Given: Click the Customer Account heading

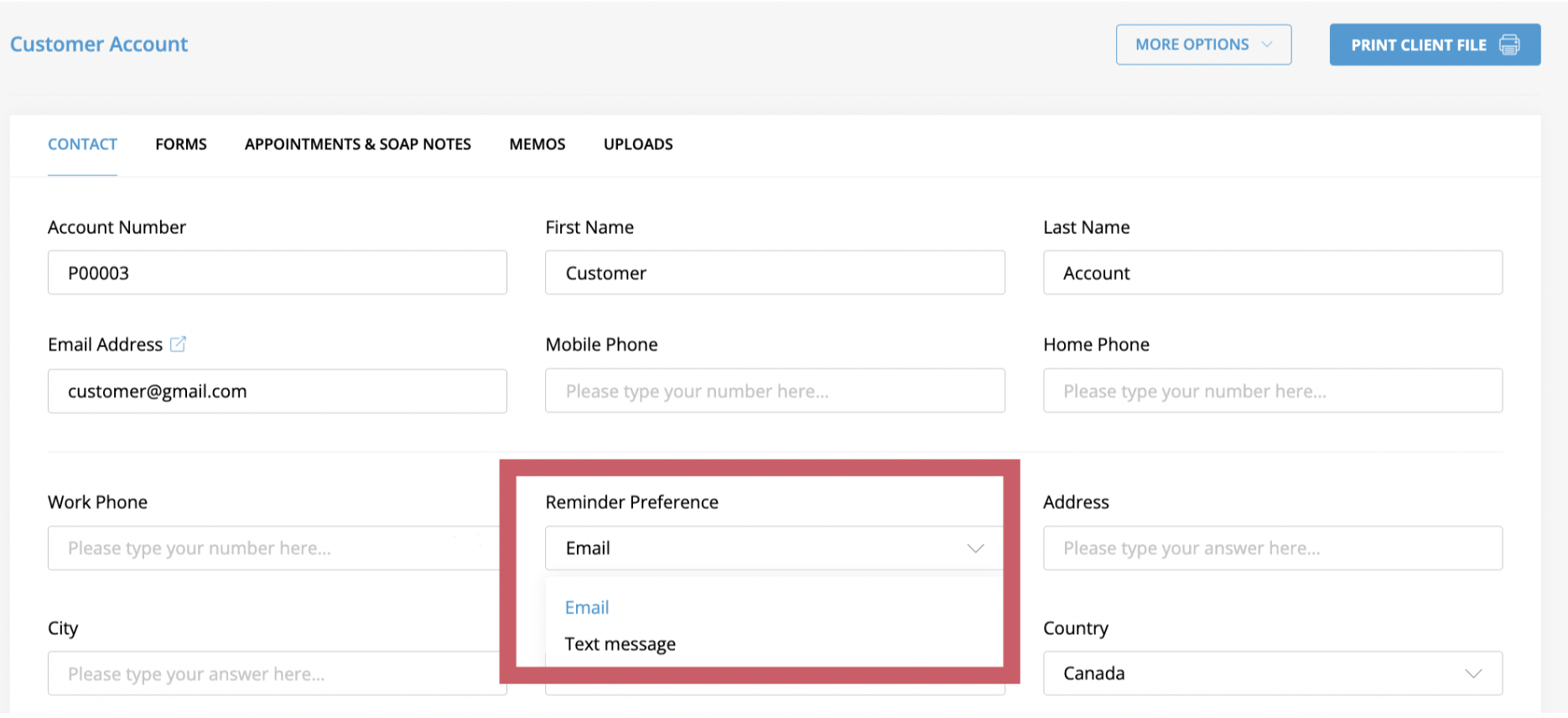Looking at the screenshot, I should [99, 44].
